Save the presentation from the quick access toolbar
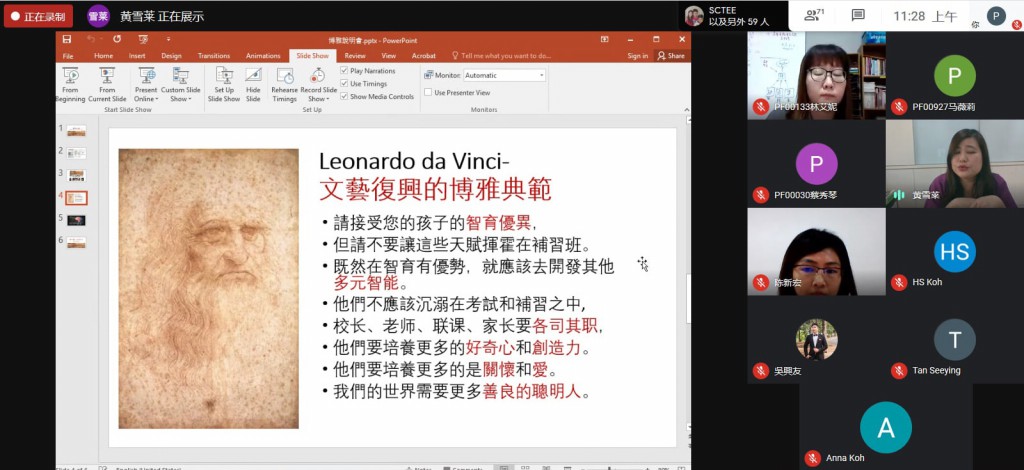1024x470 pixels. click(x=67, y=39)
